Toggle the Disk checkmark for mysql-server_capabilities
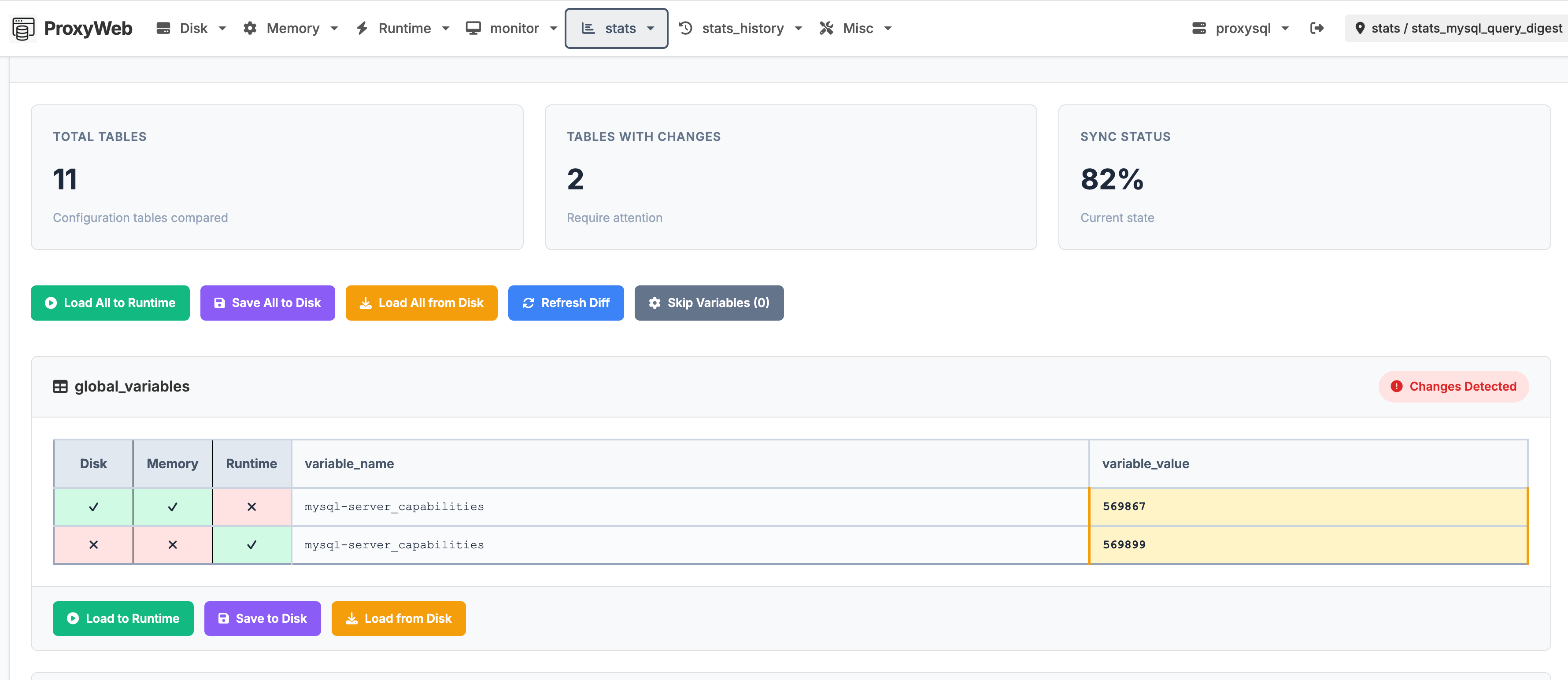The width and height of the screenshot is (1568, 680). tap(93, 506)
